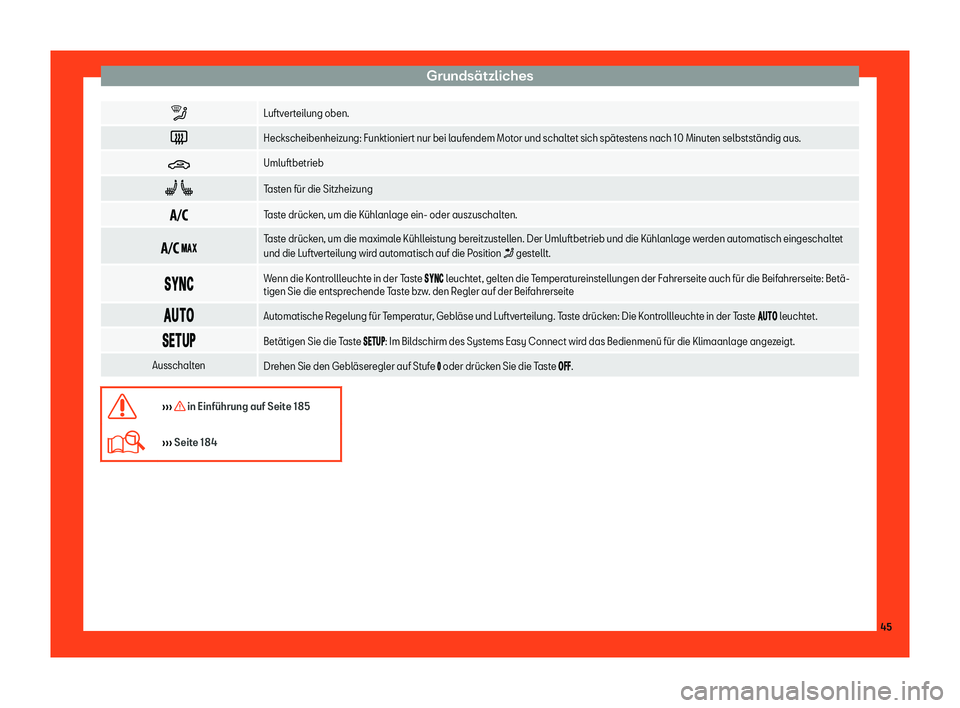
Task: Click 'Drehen Sie den Gebläseregler' text
Action: click(418, 367)
